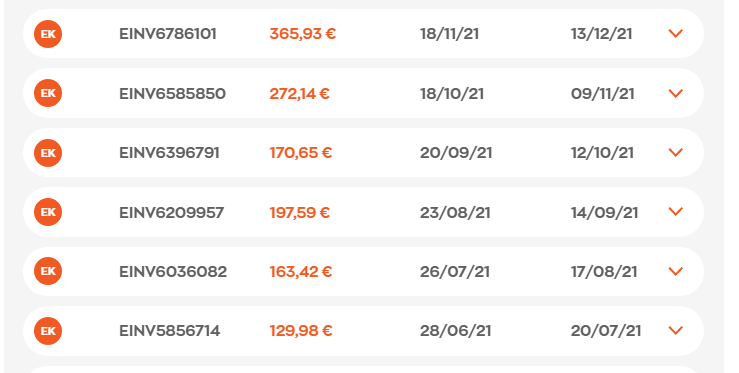Select the EK icon for invoice EINV5856714
Viewport: 739px width, 373px height.
[x=48, y=331]
